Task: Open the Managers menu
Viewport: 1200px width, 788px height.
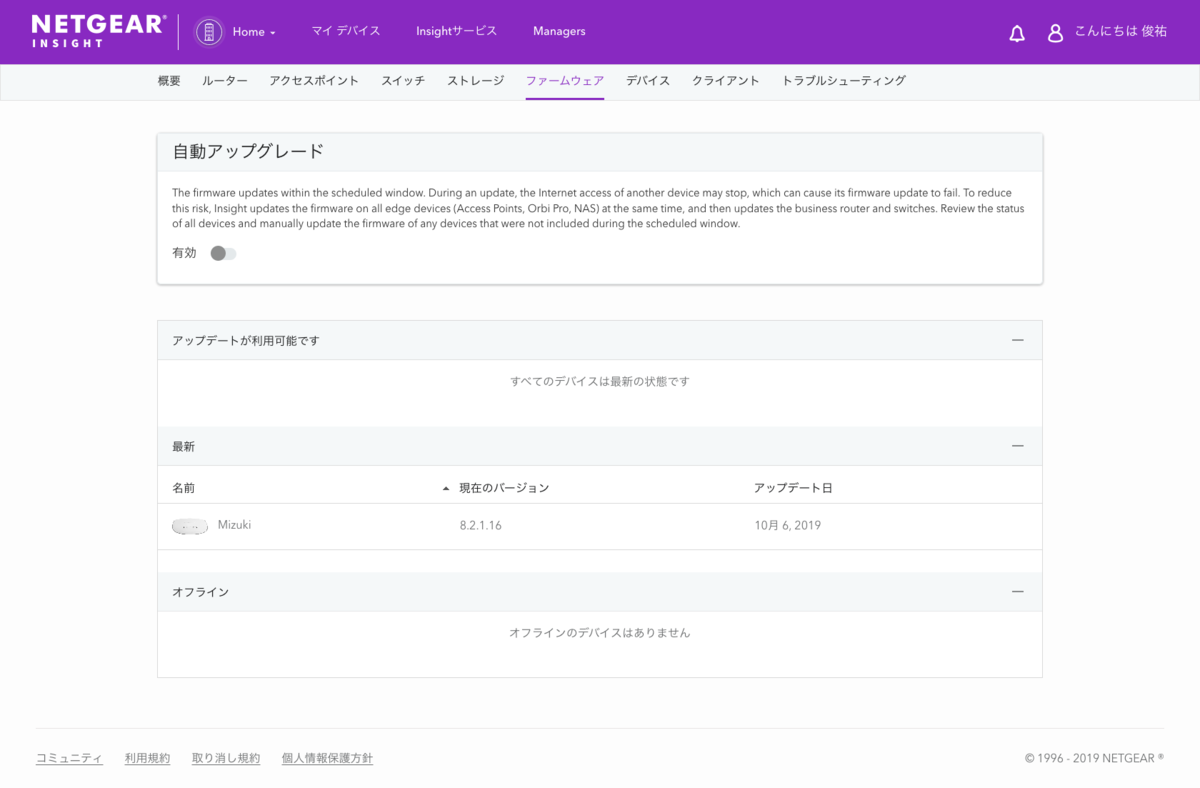Action: 559,31
